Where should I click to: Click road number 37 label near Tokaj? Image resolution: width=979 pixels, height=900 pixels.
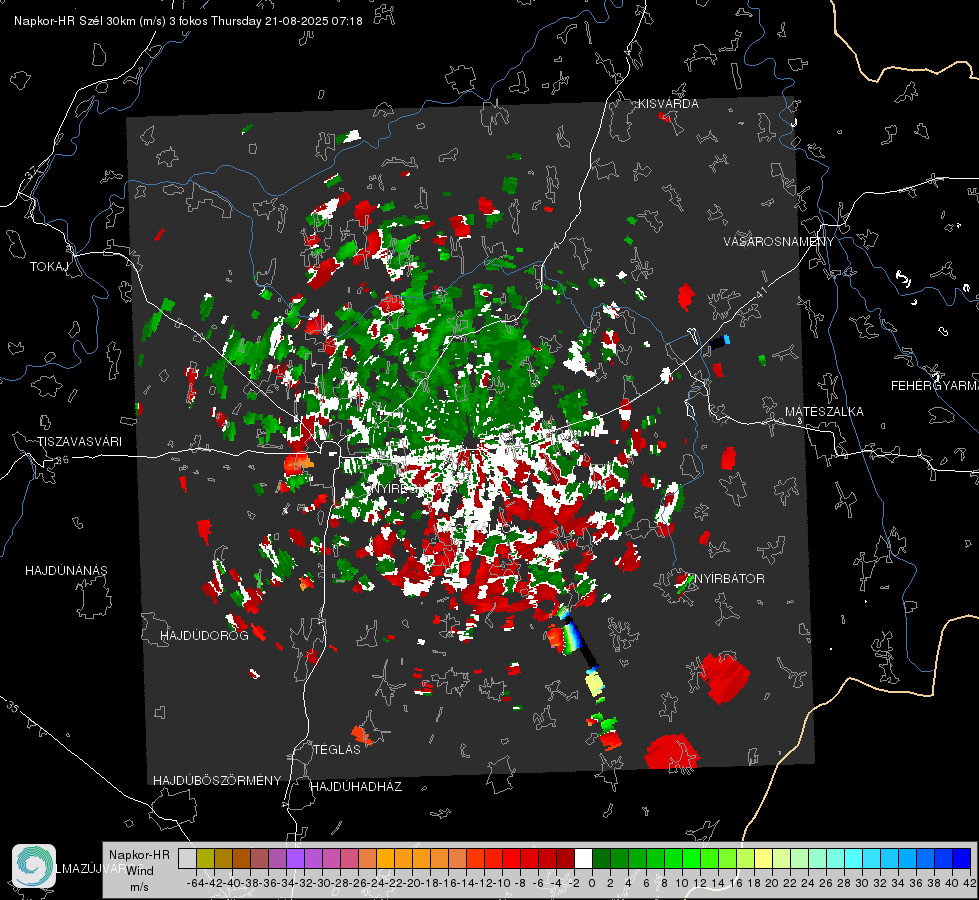pyautogui.click(x=31, y=172)
